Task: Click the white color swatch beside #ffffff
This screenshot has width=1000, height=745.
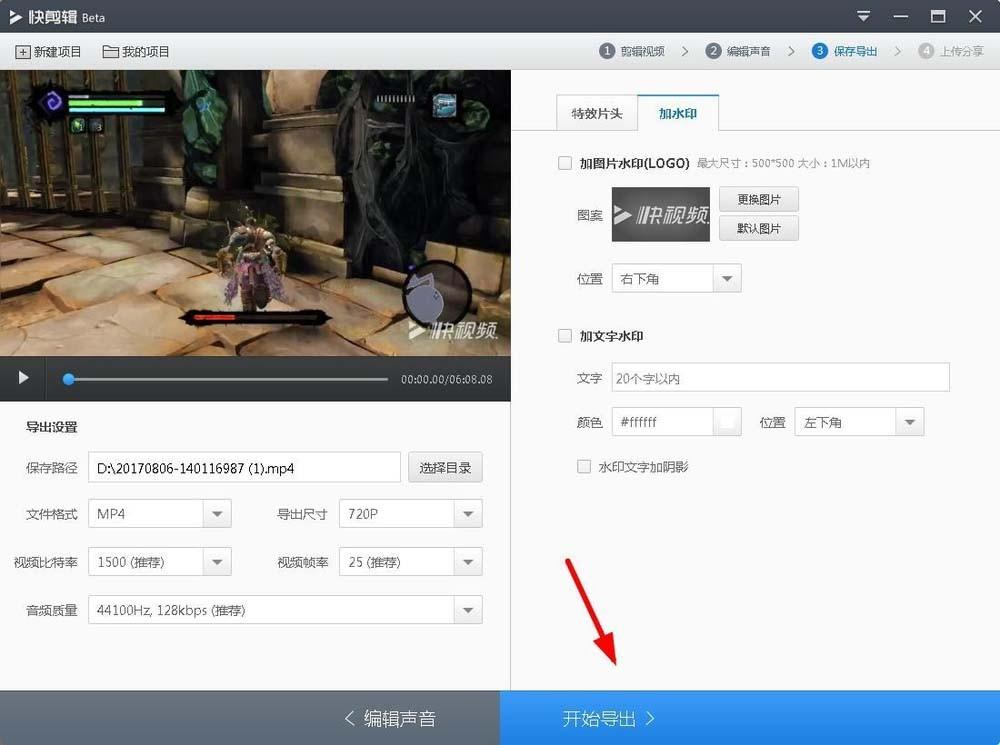Action: point(730,421)
